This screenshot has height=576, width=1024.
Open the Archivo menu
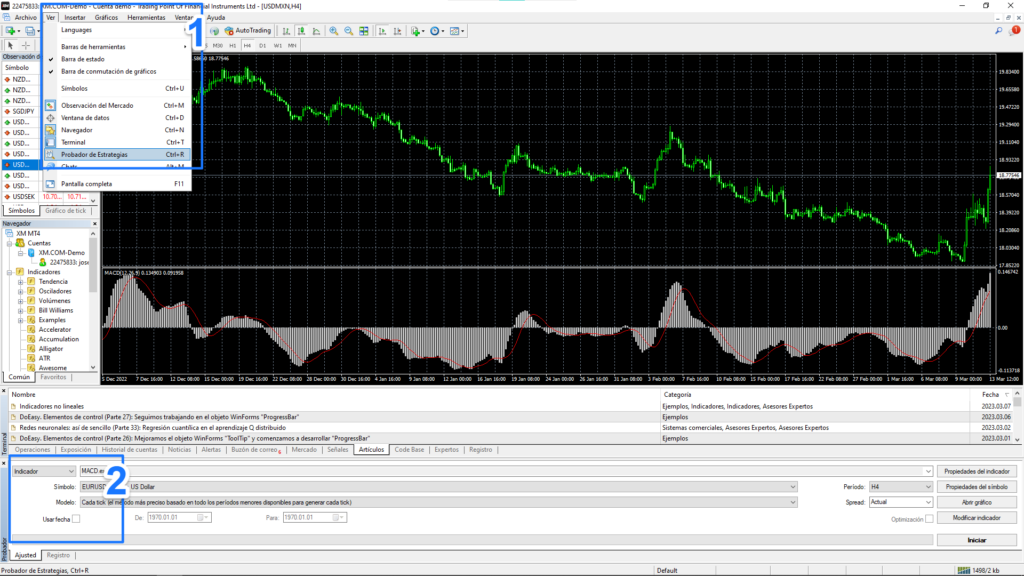pos(26,18)
